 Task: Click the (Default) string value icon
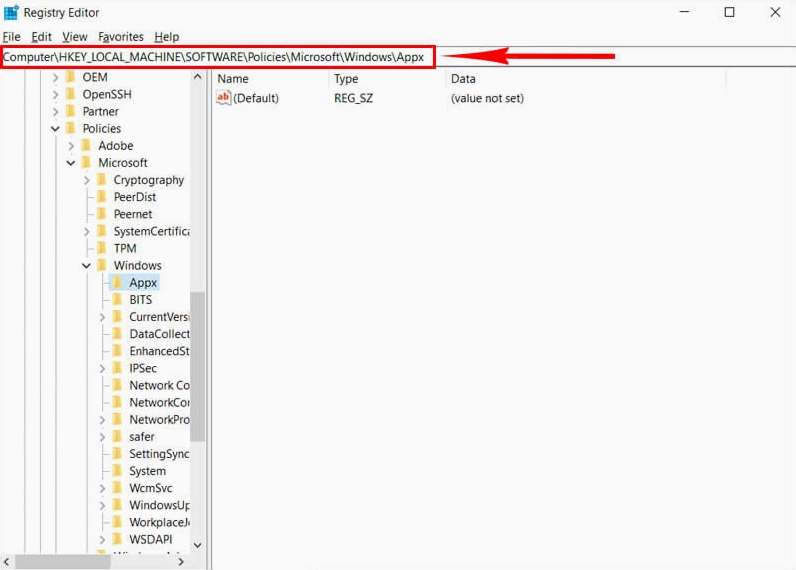pyautogui.click(x=223, y=97)
